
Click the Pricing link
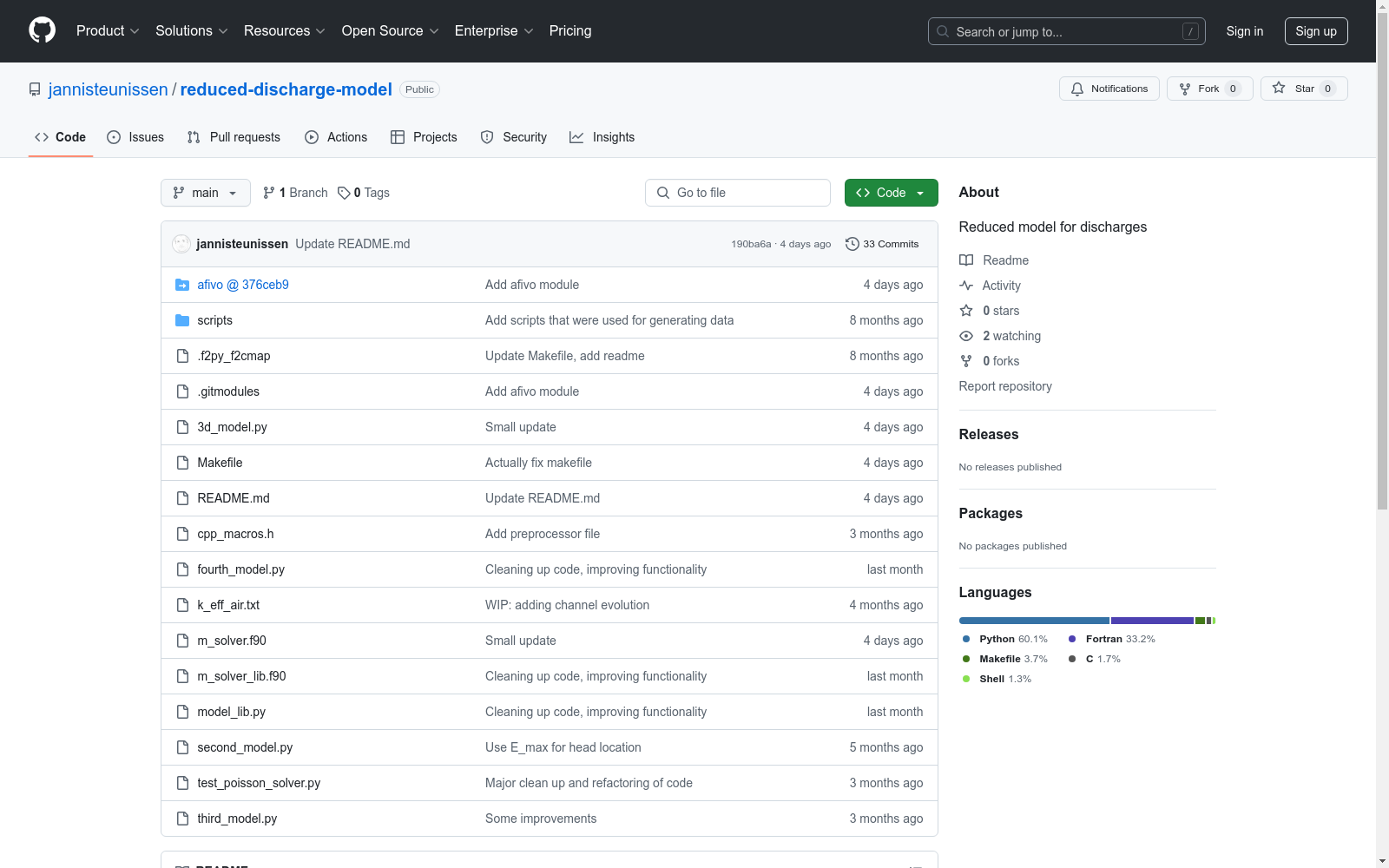(x=570, y=30)
